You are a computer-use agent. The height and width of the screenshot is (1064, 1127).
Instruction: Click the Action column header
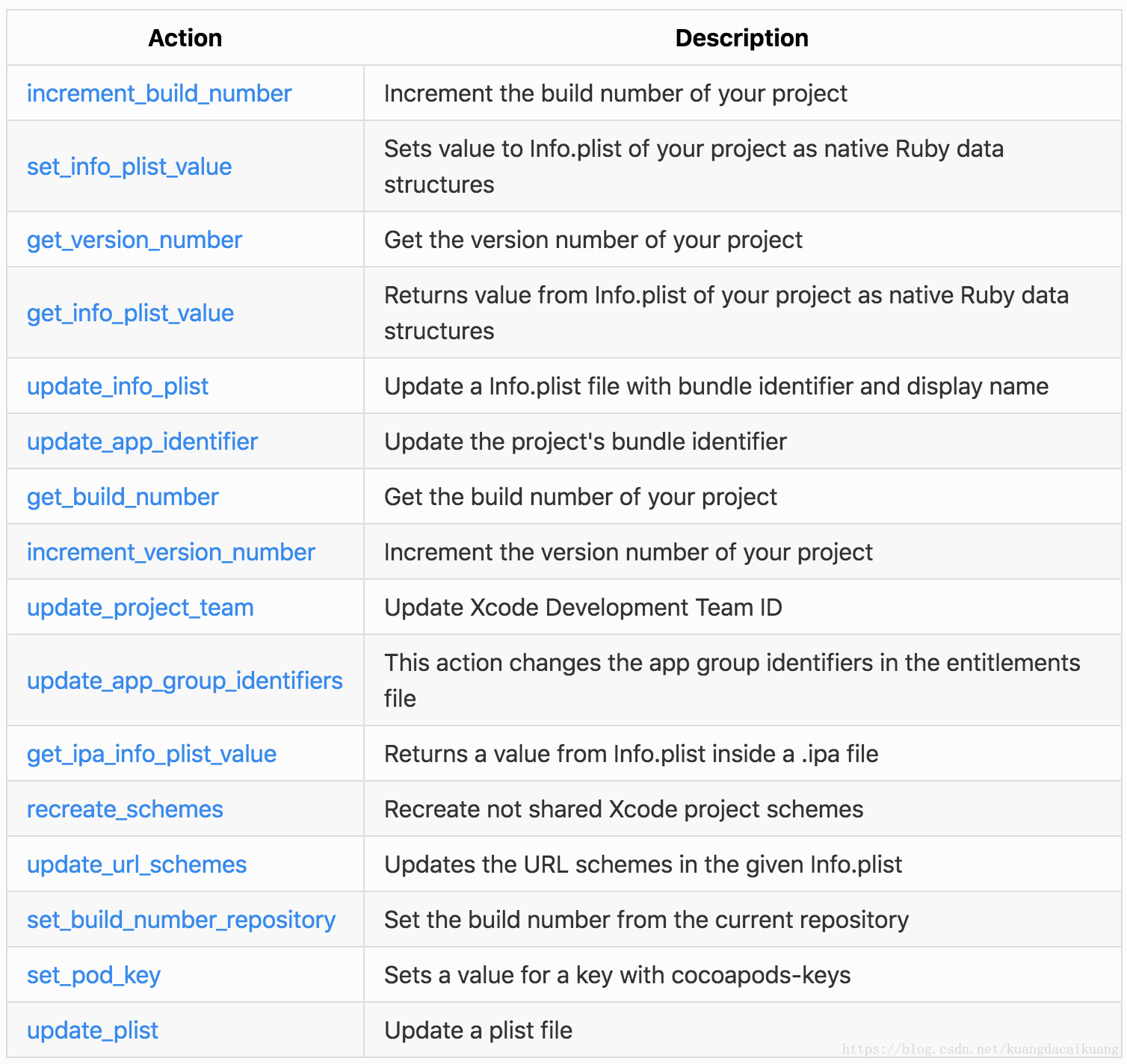pyautogui.click(x=185, y=38)
